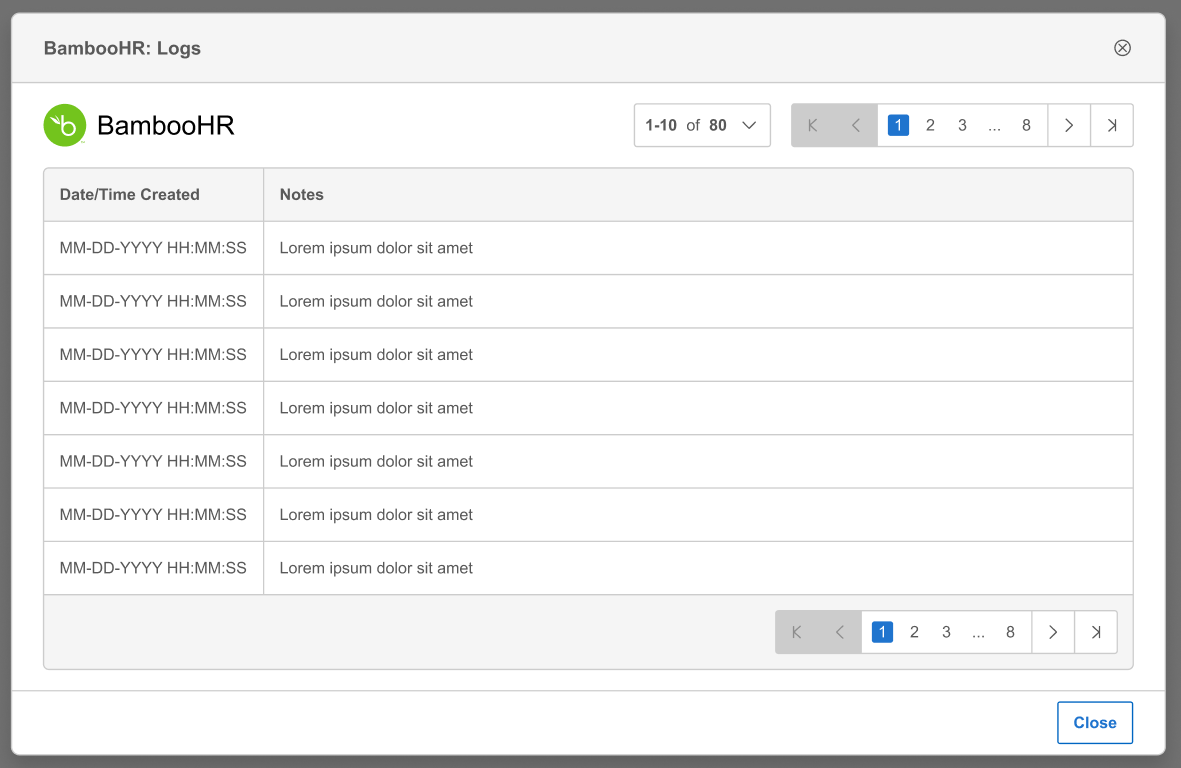The width and height of the screenshot is (1181, 768).
Task: Click the Close button
Action: [x=1094, y=723]
